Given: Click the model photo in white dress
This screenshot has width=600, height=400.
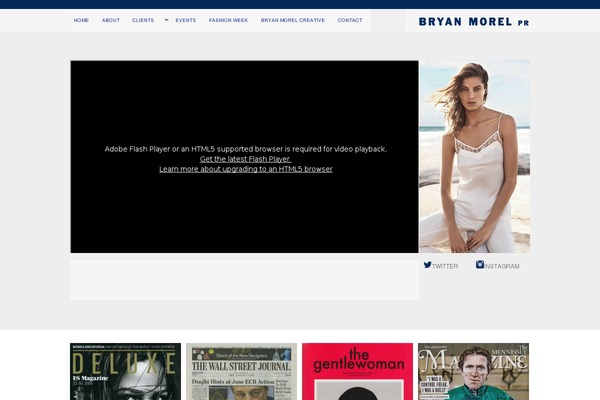Looking at the screenshot, I should [474, 156].
